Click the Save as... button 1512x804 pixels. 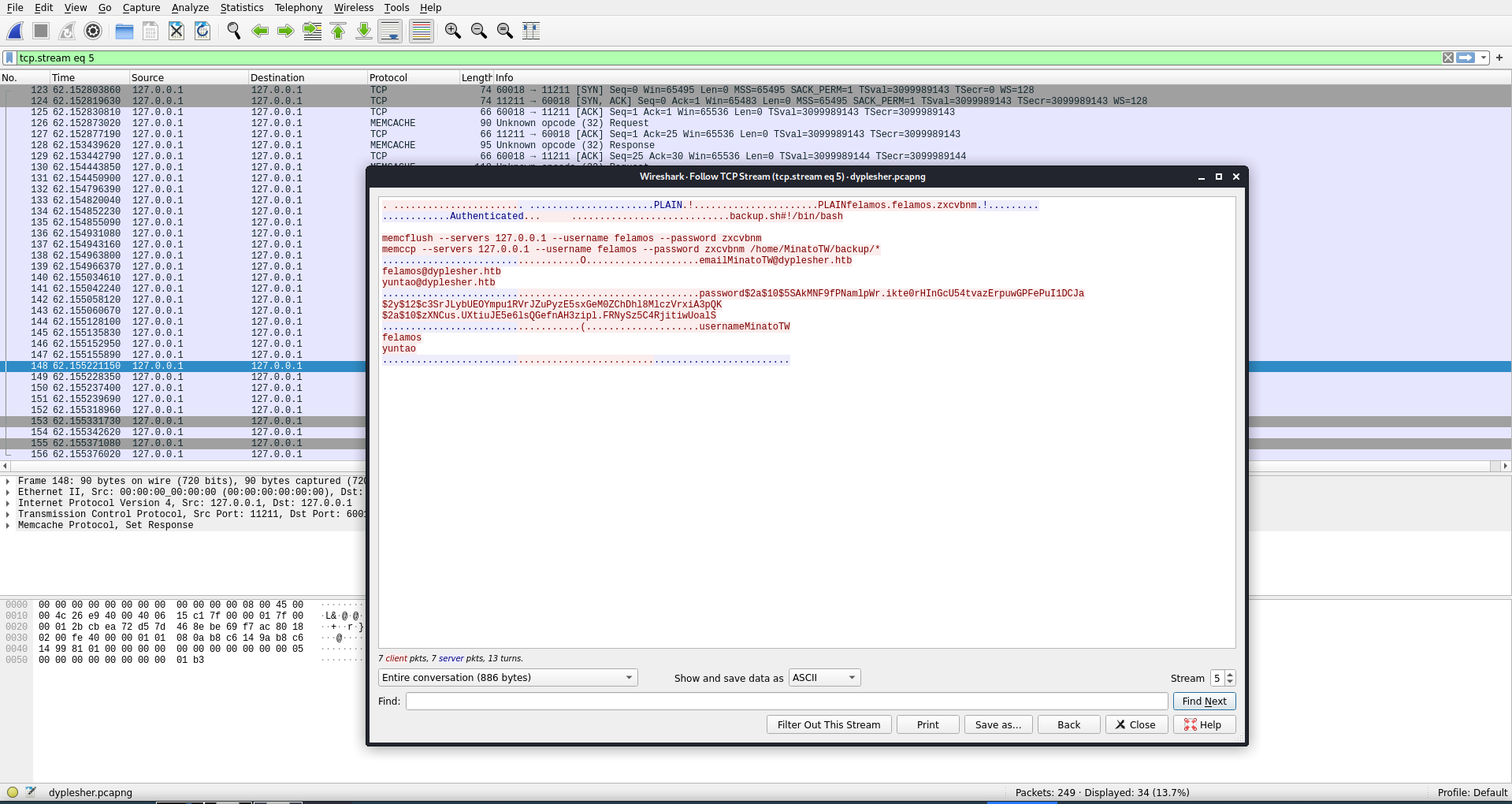[x=998, y=725]
